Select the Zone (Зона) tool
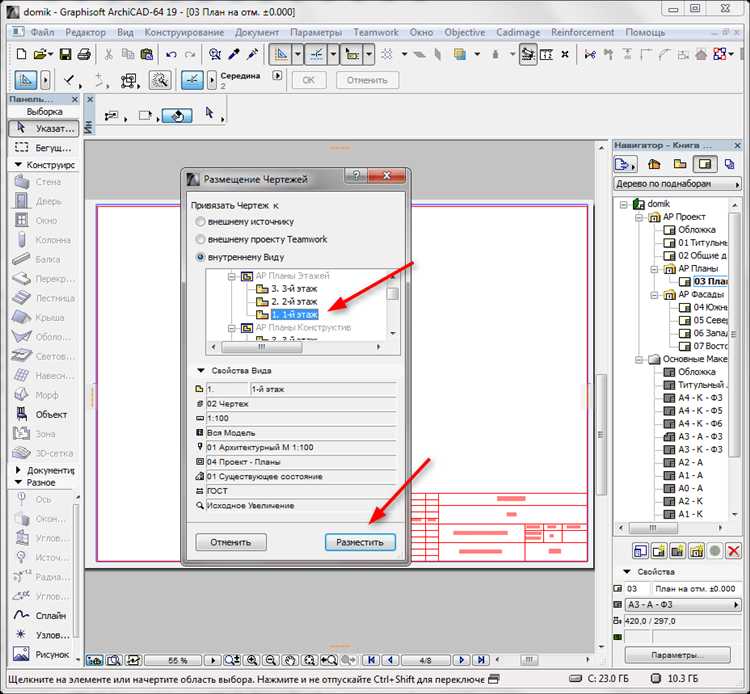 pyautogui.click(x=43, y=434)
